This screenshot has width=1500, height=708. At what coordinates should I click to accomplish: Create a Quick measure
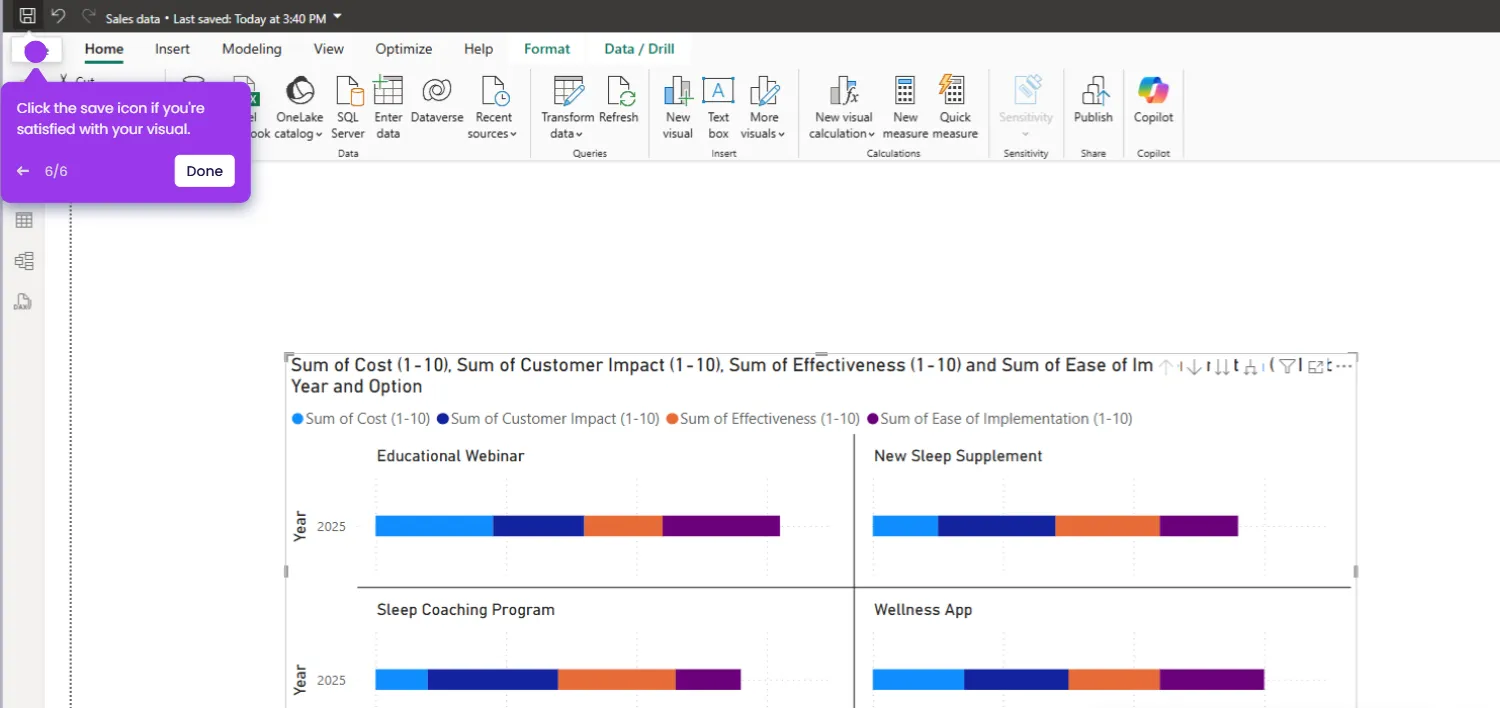[955, 108]
